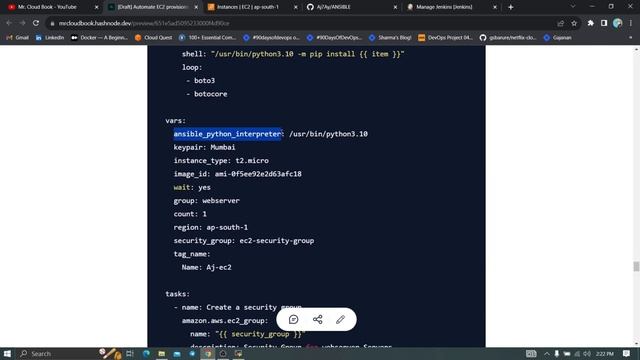Open the tab search dropdown arrow

(573, 7)
